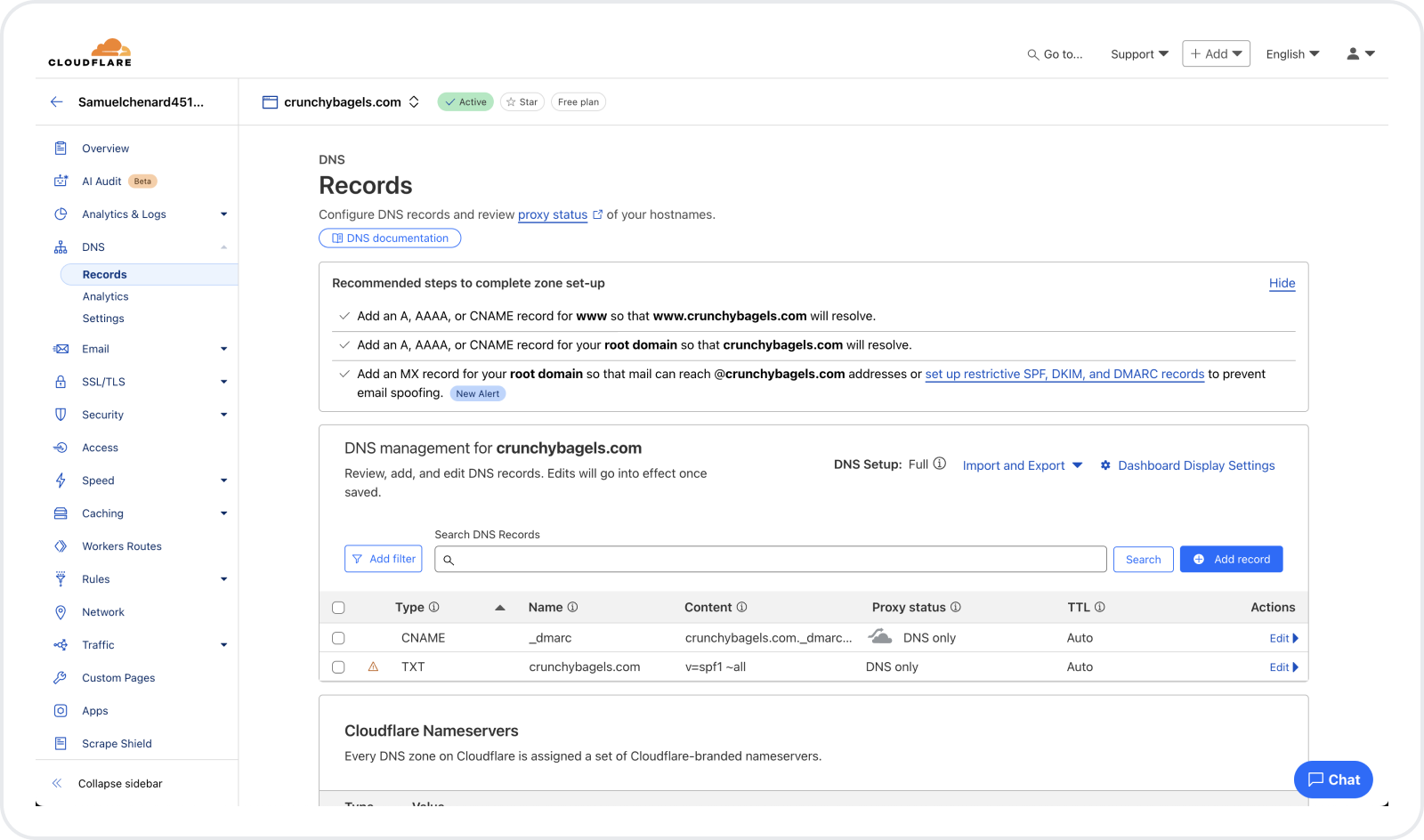Click the Network location pin icon

pyautogui.click(x=61, y=612)
